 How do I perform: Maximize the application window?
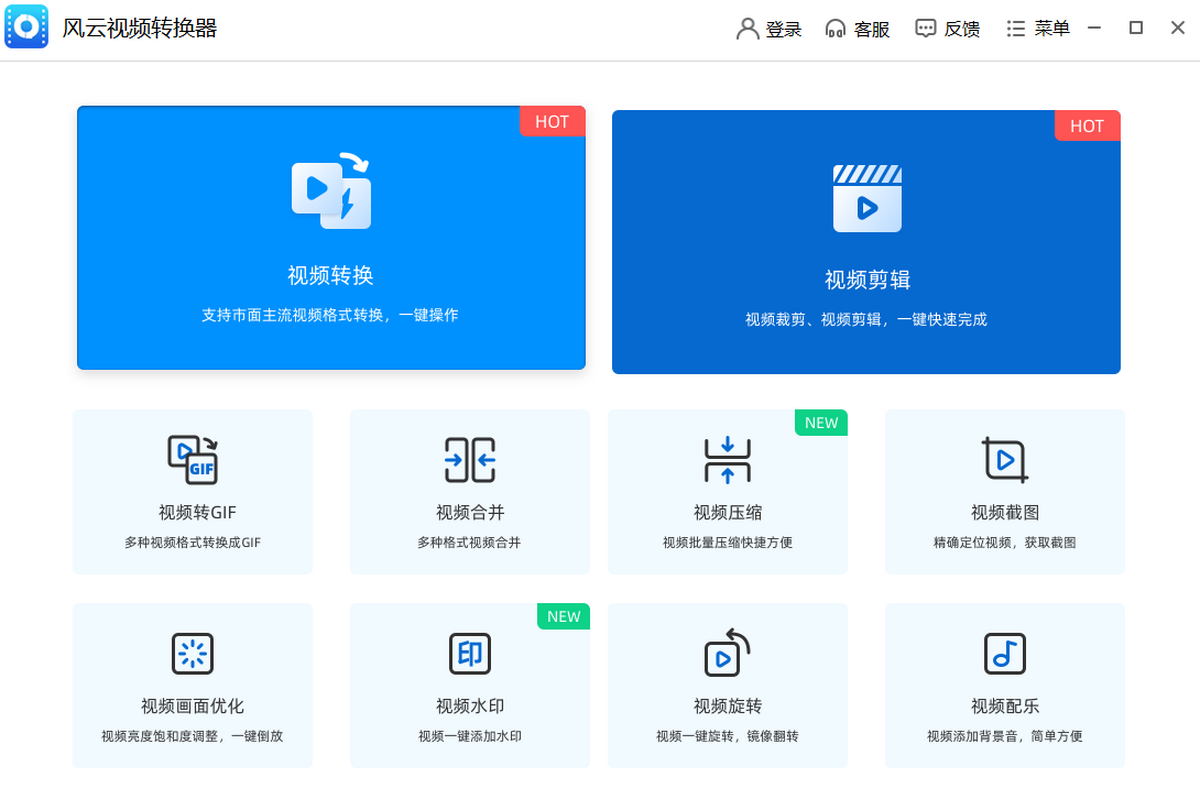pyautogui.click(x=1136, y=28)
